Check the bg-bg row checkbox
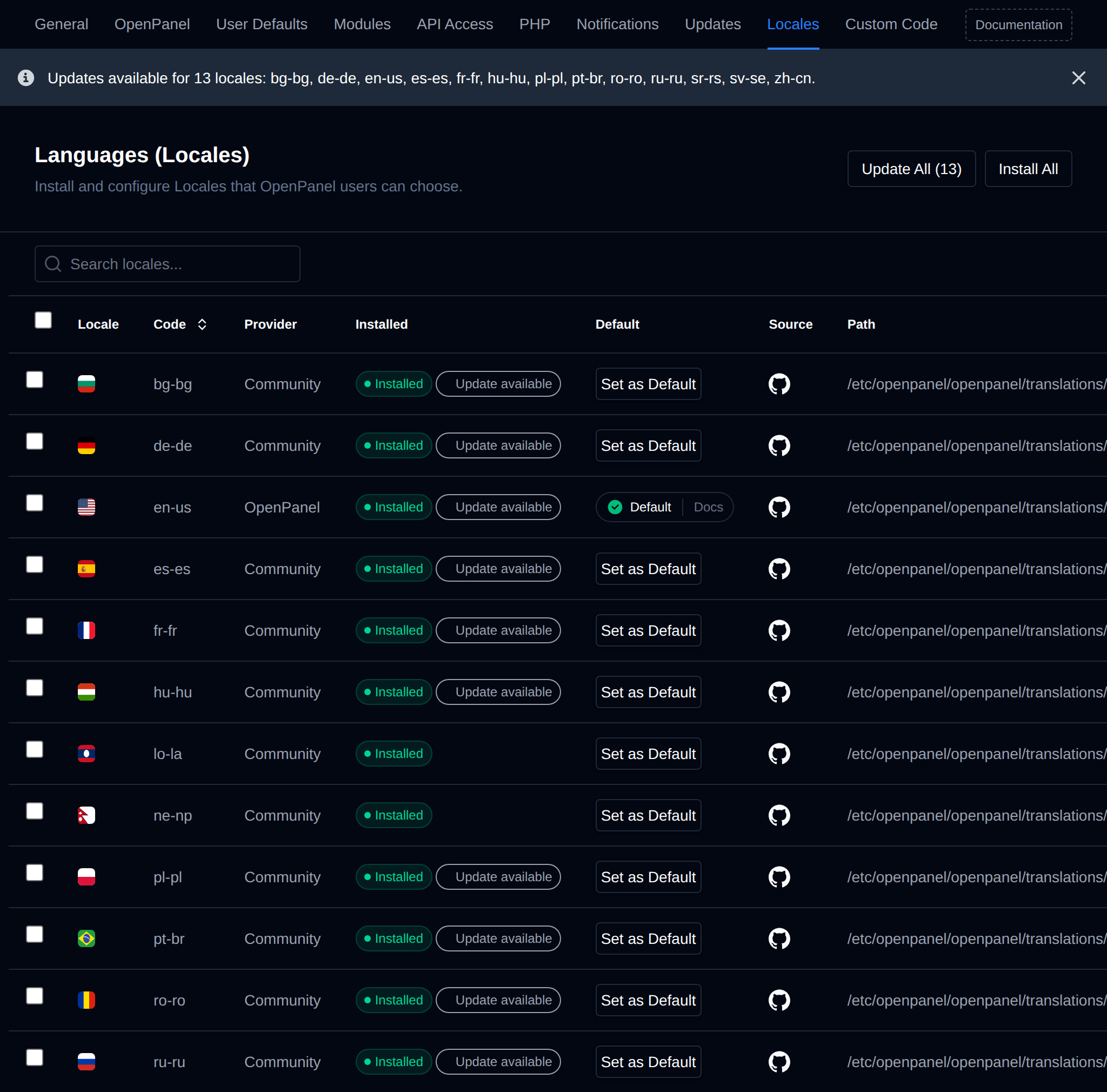The image size is (1107, 1092). [35, 379]
